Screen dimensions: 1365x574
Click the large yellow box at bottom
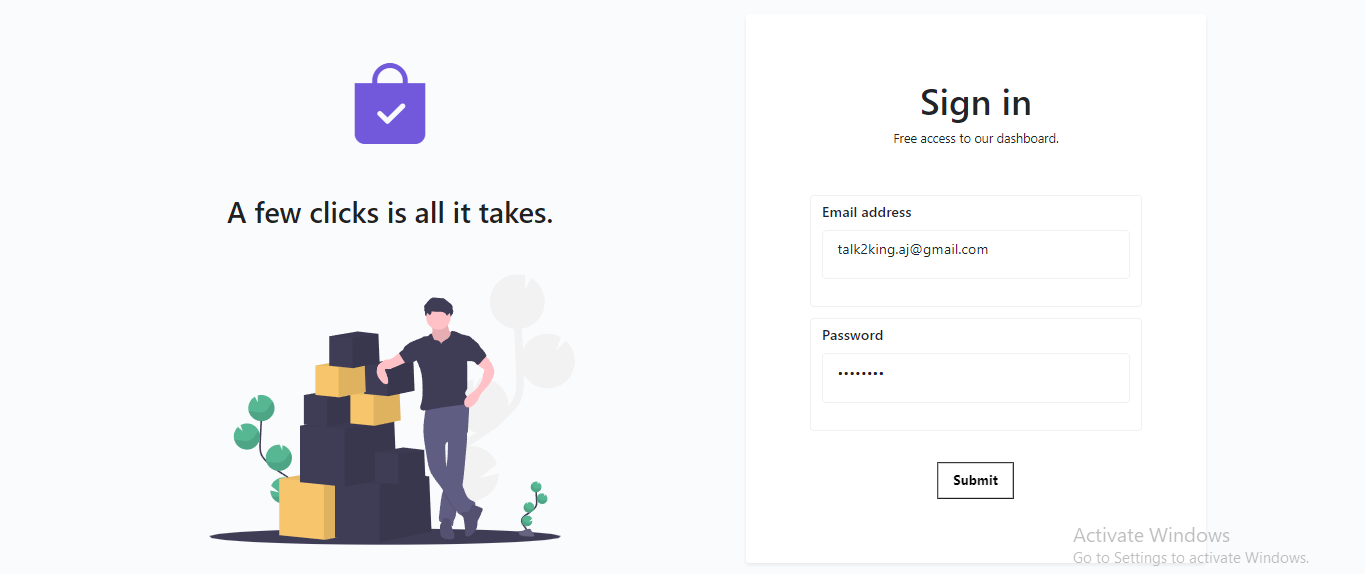tap(307, 508)
